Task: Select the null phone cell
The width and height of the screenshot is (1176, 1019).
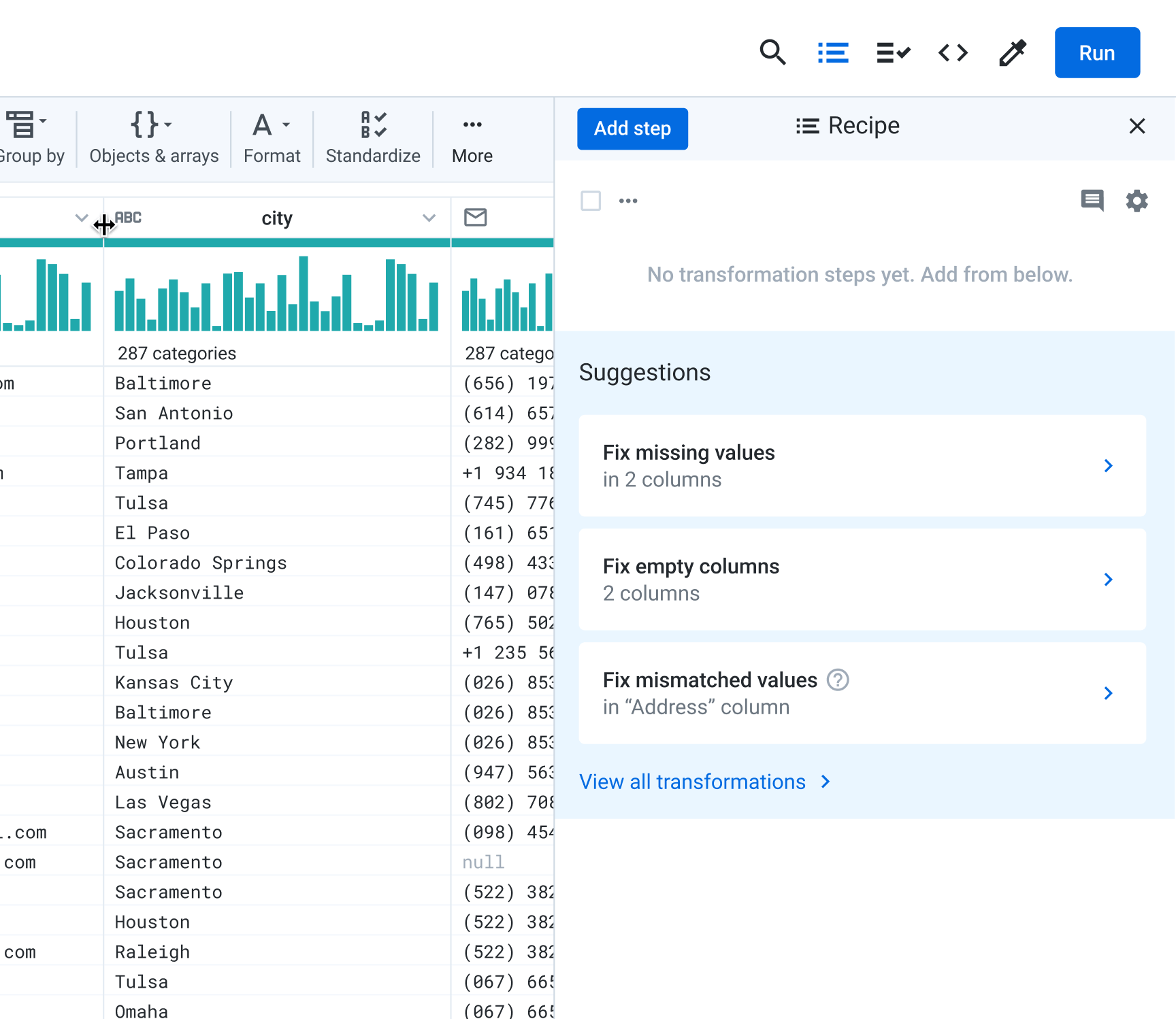Action: tap(503, 863)
